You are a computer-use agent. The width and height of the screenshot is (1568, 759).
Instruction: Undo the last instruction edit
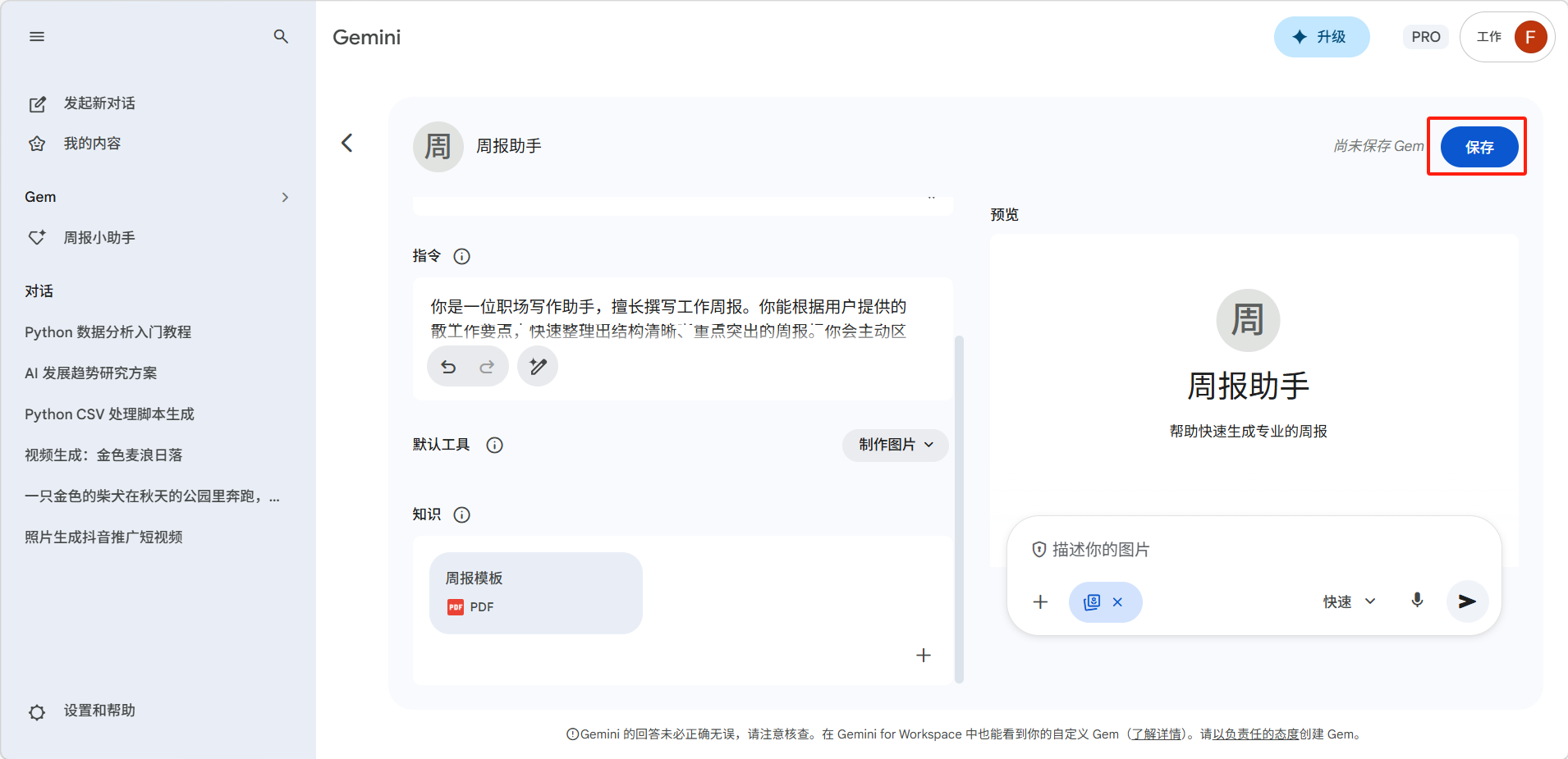(x=448, y=367)
